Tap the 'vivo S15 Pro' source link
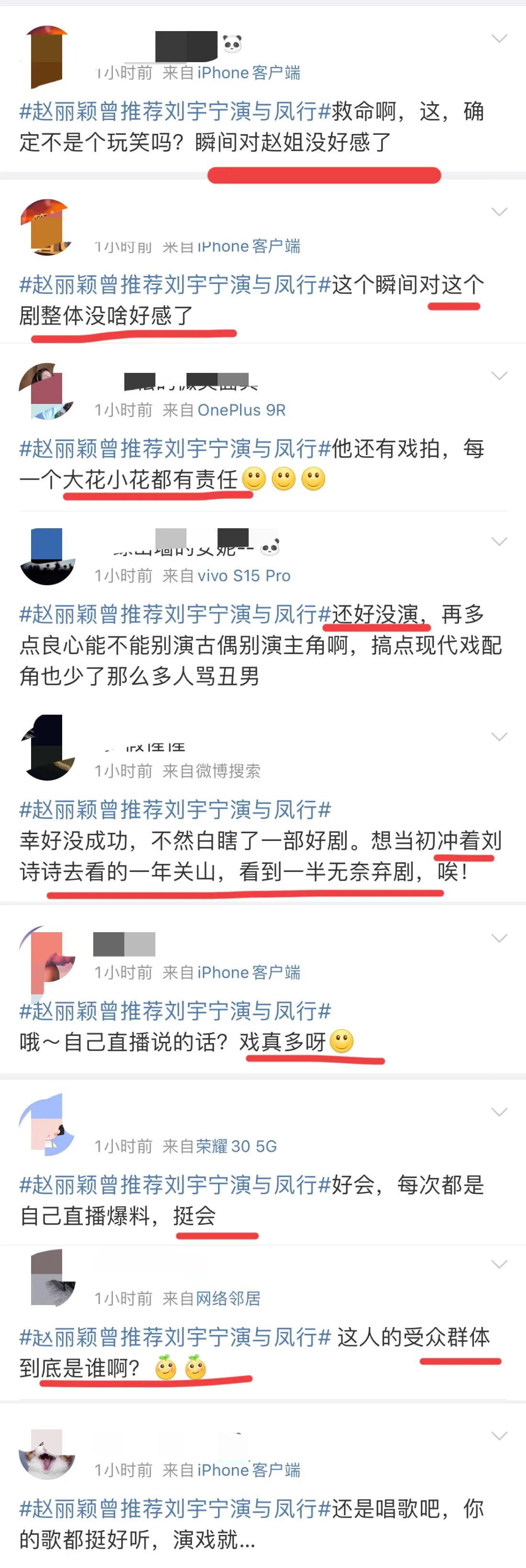Viewport: 526px width, 1568px height. (x=243, y=576)
